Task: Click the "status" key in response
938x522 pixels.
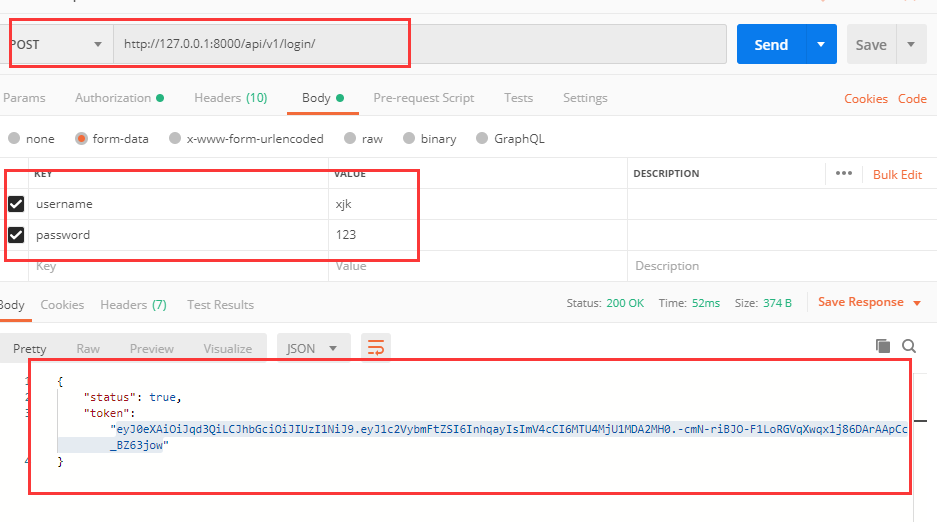Action: (x=109, y=397)
